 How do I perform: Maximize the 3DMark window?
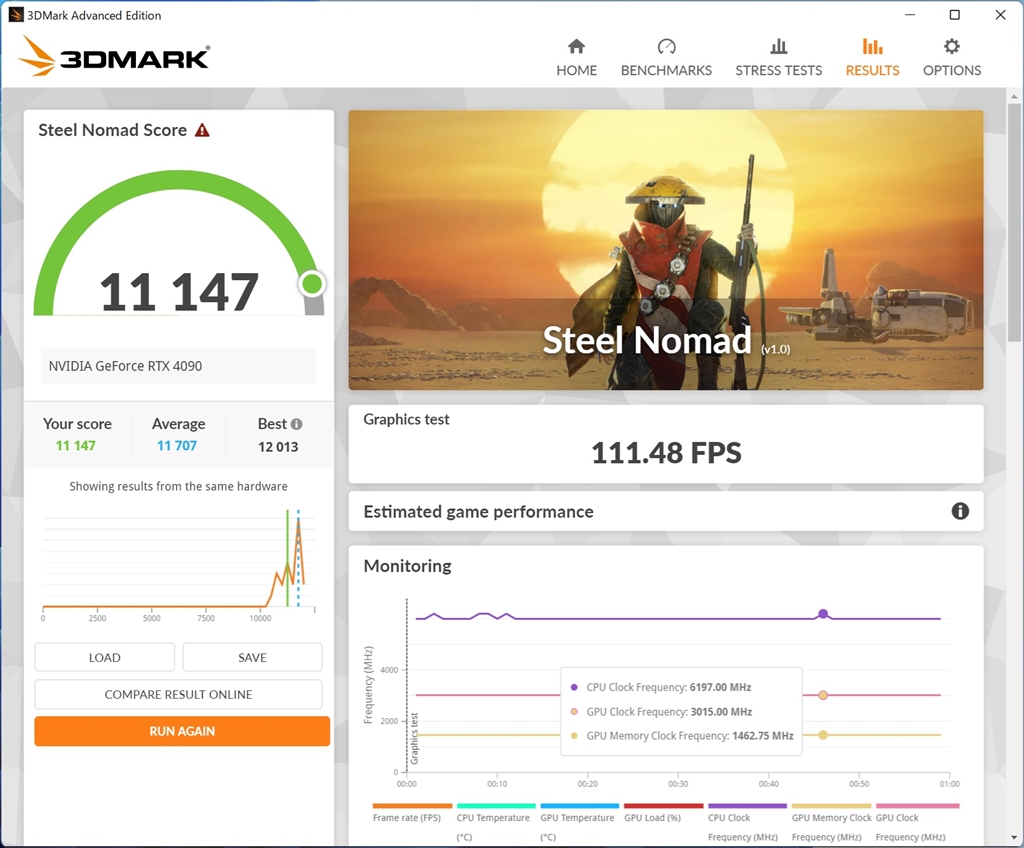point(955,14)
